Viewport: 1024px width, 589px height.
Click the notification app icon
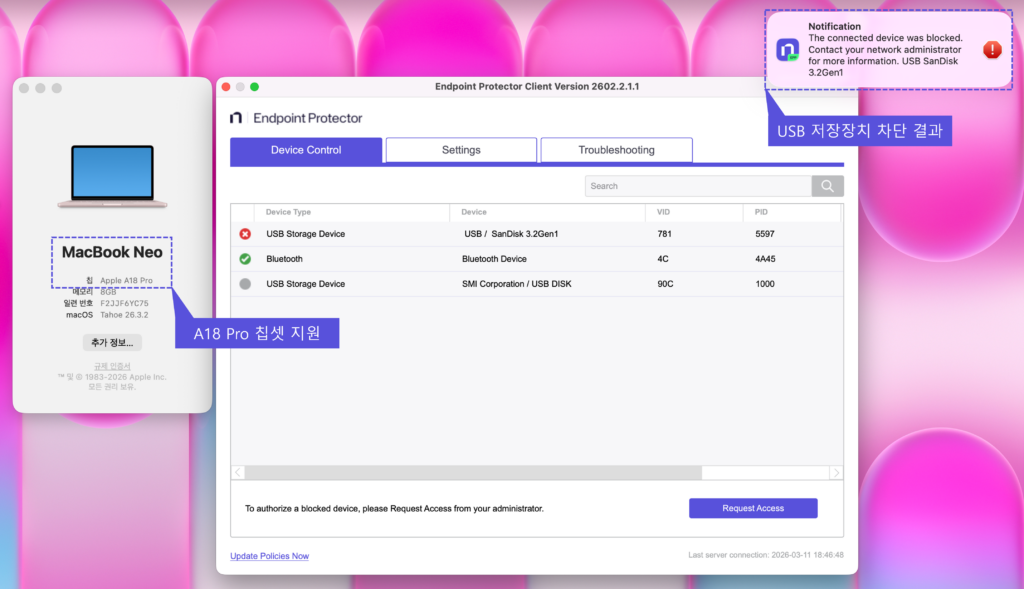788,50
